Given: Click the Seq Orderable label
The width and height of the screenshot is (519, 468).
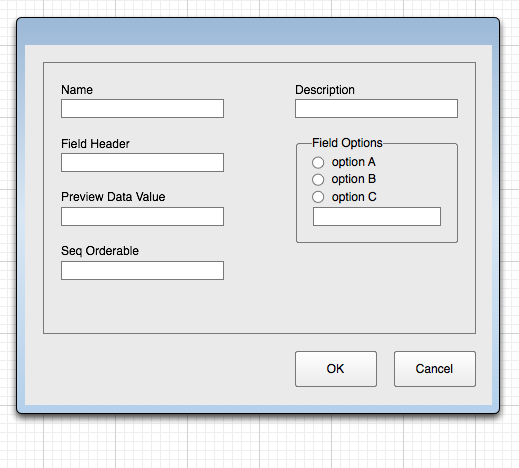Looking at the screenshot, I should coord(100,251).
